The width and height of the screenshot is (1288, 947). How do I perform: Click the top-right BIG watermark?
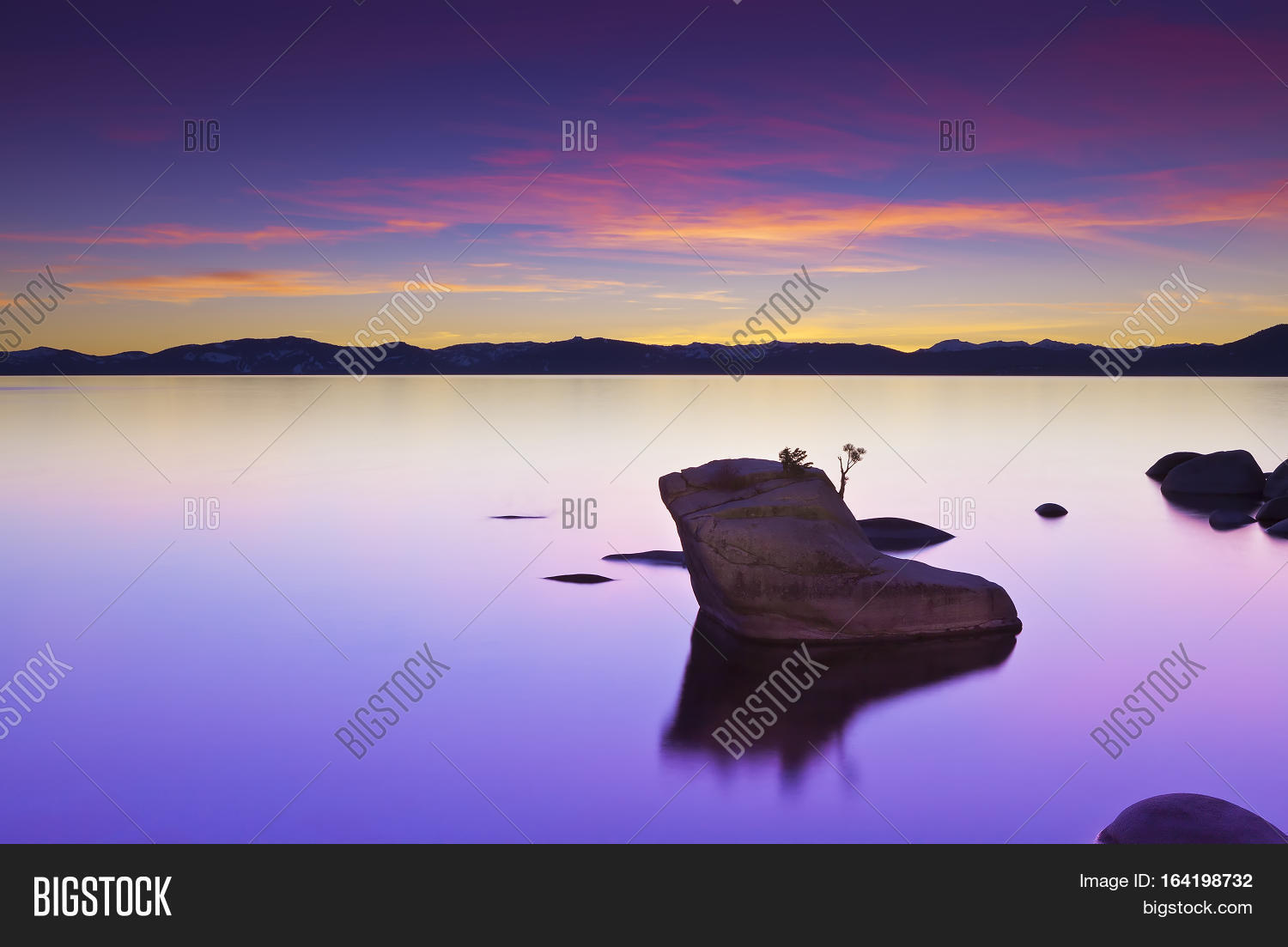point(957,136)
